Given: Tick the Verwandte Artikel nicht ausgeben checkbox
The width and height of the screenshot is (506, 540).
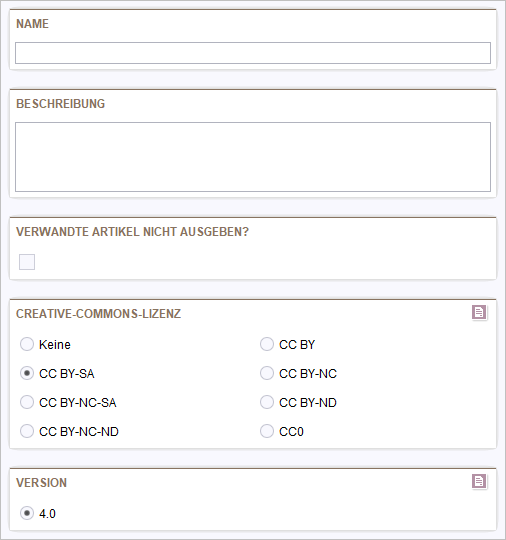Looking at the screenshot, I should click(x=27, y=262).
